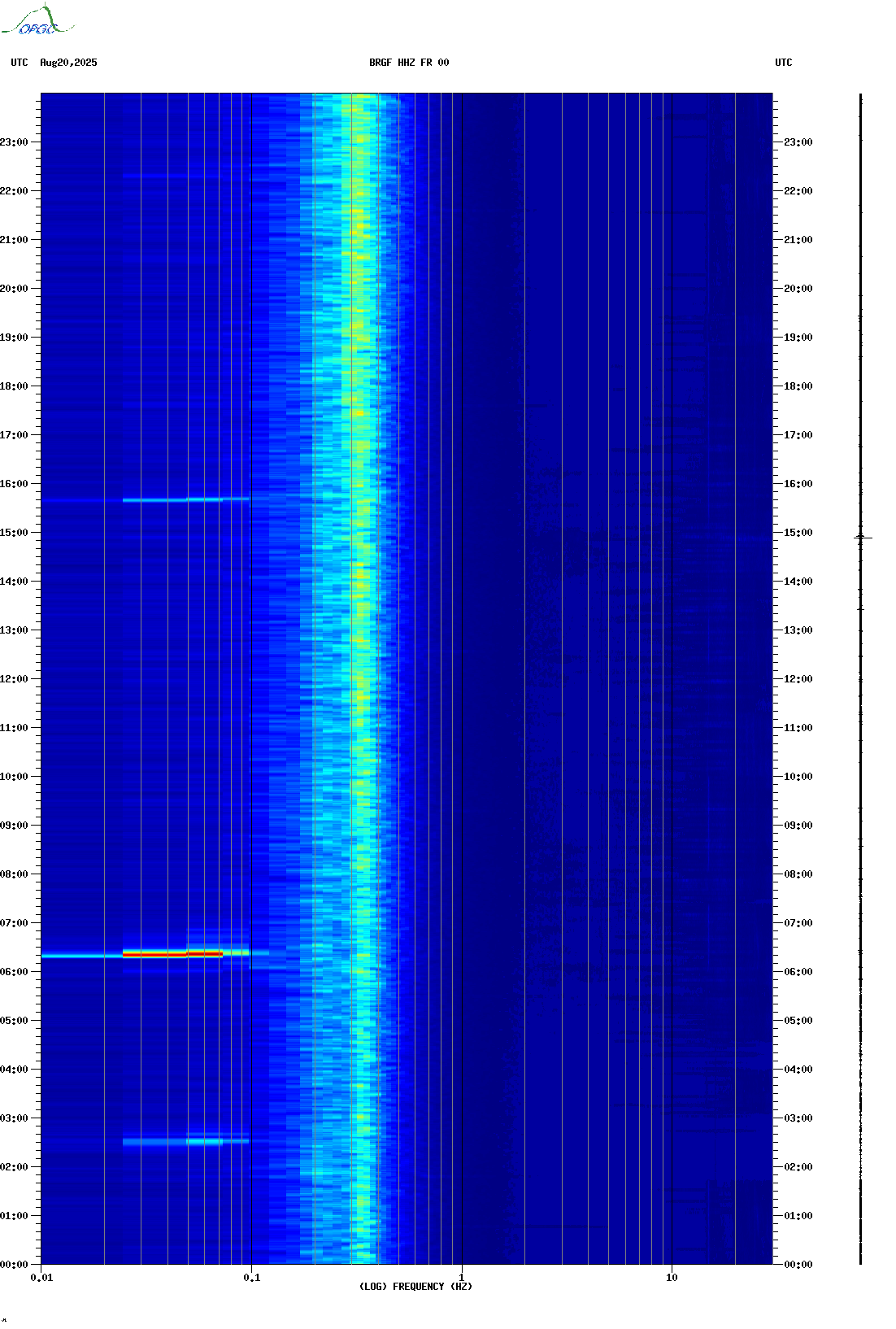This screenshot has width=896, height=1329.
Task: Click the right-axis 18:00 time label
Action: click(x=798, y=386)
